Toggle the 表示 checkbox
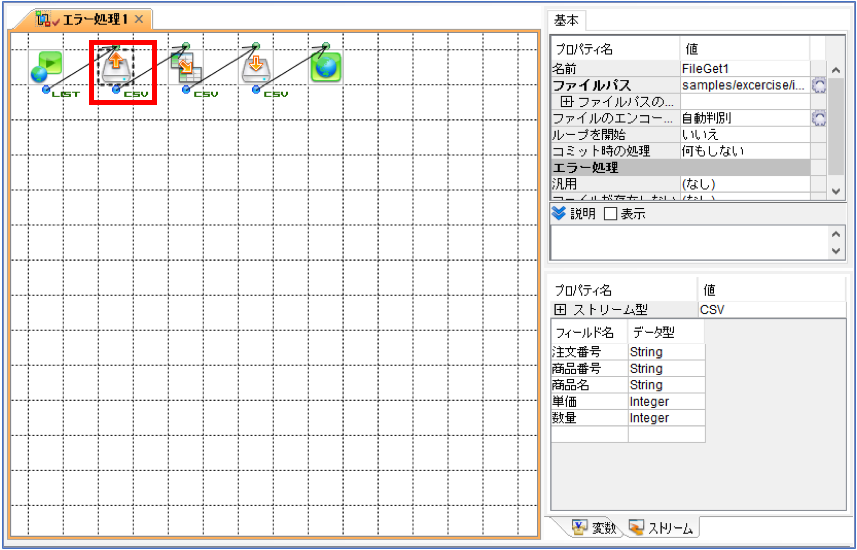This screenshot has height=550, width=857. [611, 214]
